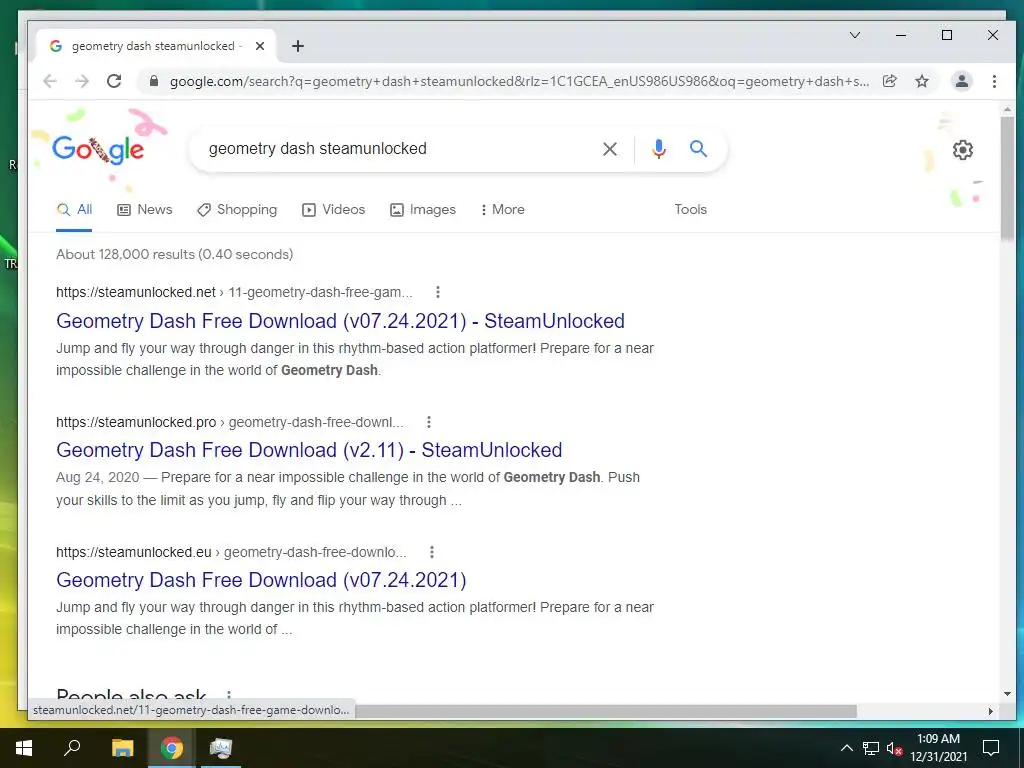Close the geometry dash steamunlocked tab
Viewport: 1024px width, 768px height.
(x=260, y=46)
